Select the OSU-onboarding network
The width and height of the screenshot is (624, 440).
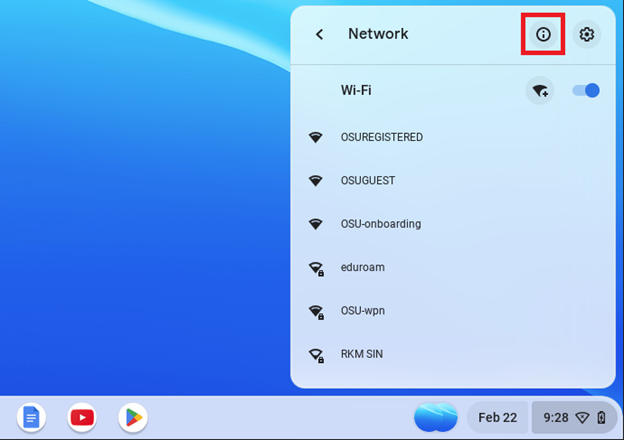pyautogui.click(x=453, y=224)
